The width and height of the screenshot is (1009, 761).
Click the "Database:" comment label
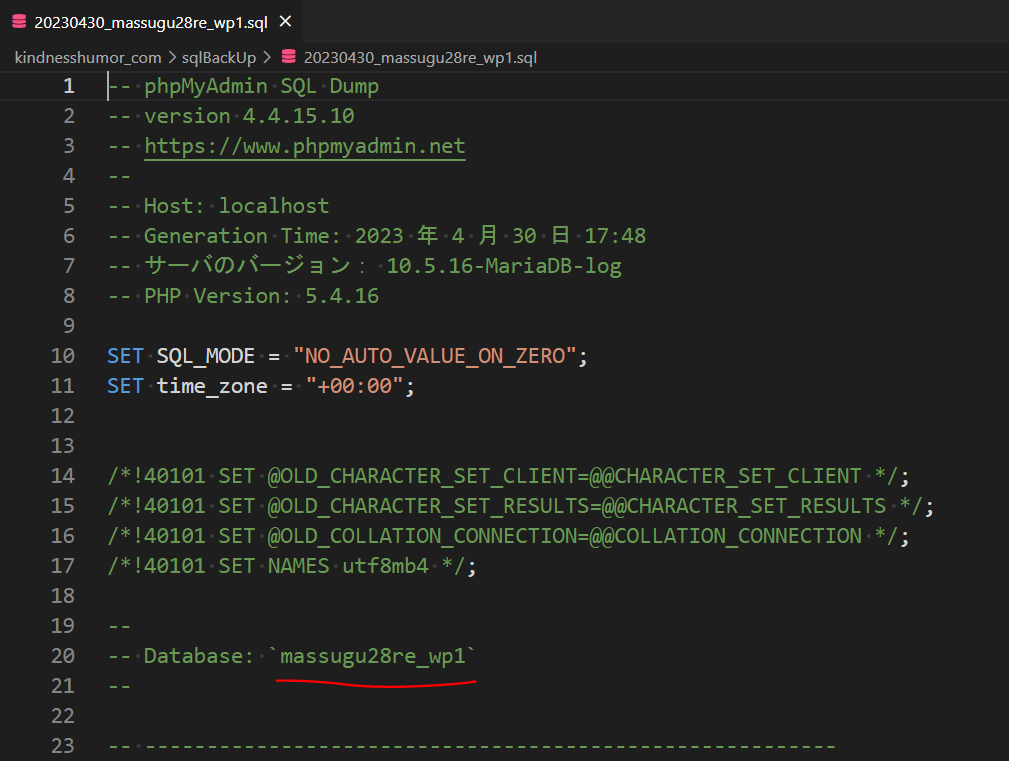pyautogui.click(x=199, y=656)
